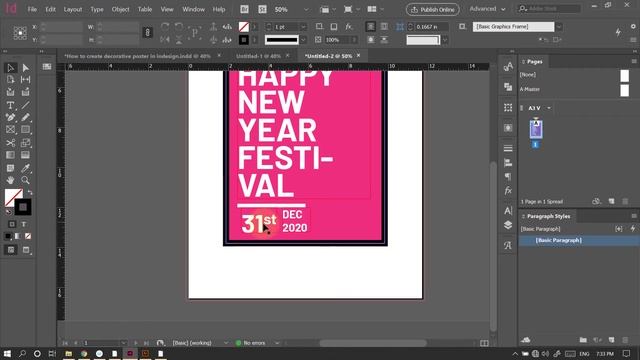The image size is (640, 360).
Task: Open the Layers panel icon
Action: pos(508,225)
